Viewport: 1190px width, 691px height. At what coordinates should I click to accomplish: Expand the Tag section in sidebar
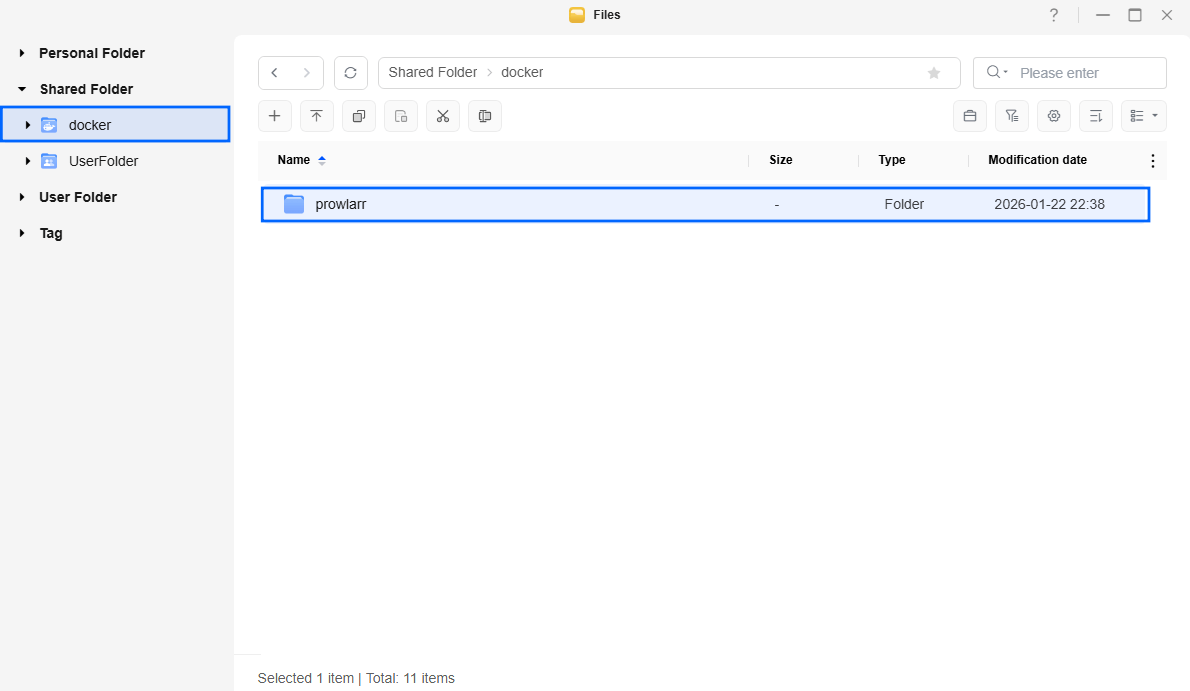tap(22, 233)
